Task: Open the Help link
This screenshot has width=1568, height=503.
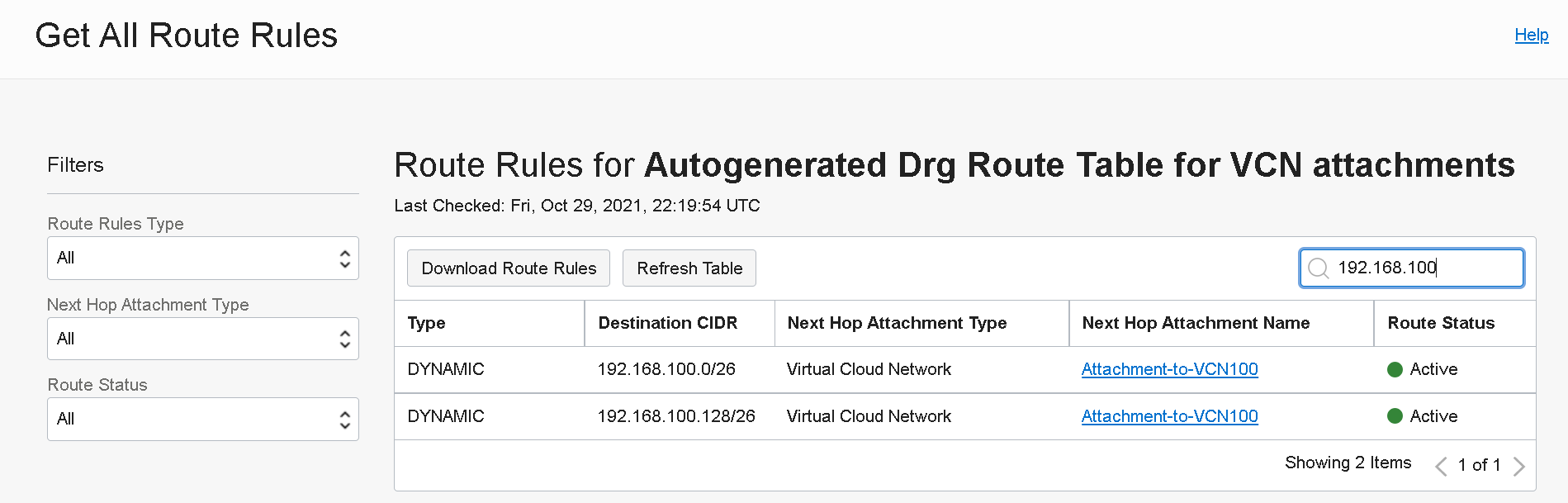Action: point(1531,35)
